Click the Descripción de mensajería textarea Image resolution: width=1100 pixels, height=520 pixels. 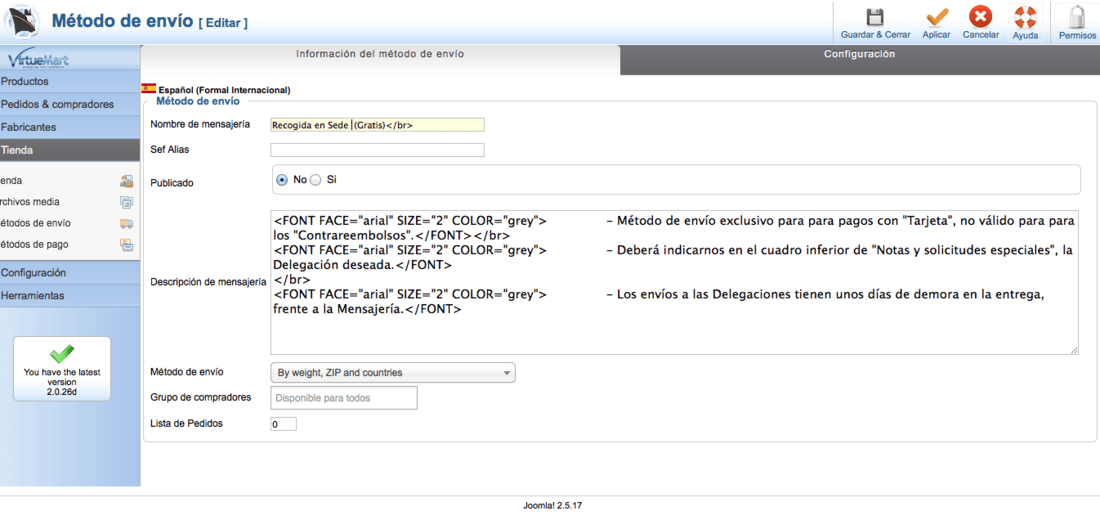tap(674, 281)
